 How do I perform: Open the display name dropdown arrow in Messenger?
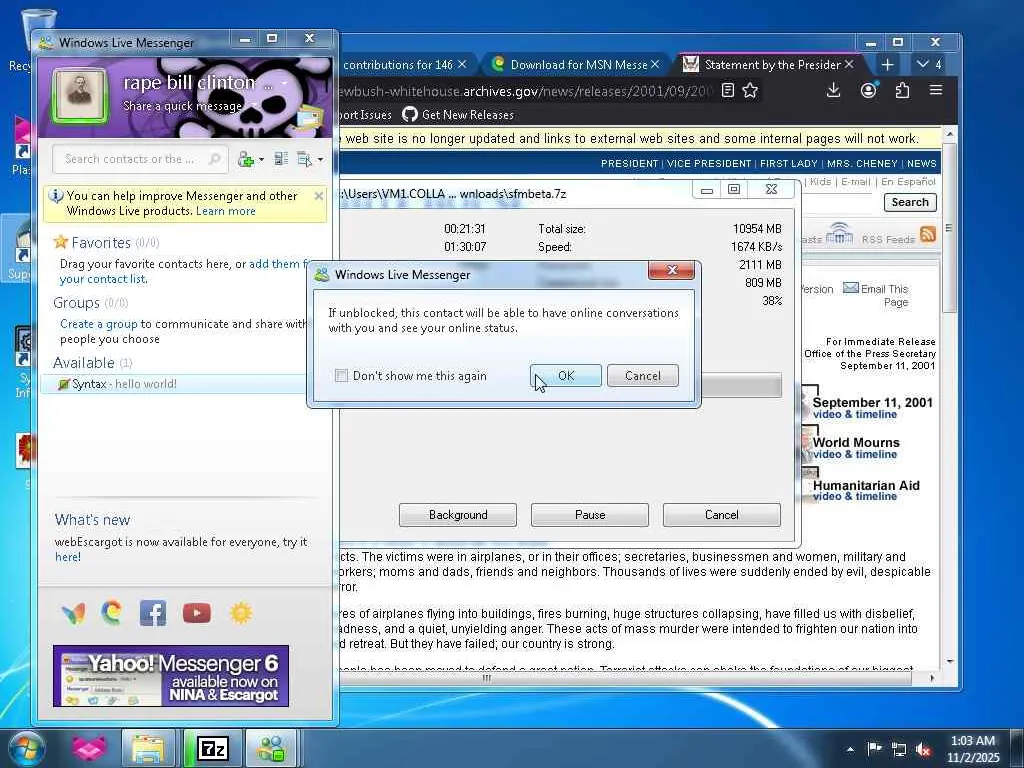coord(285,84)
